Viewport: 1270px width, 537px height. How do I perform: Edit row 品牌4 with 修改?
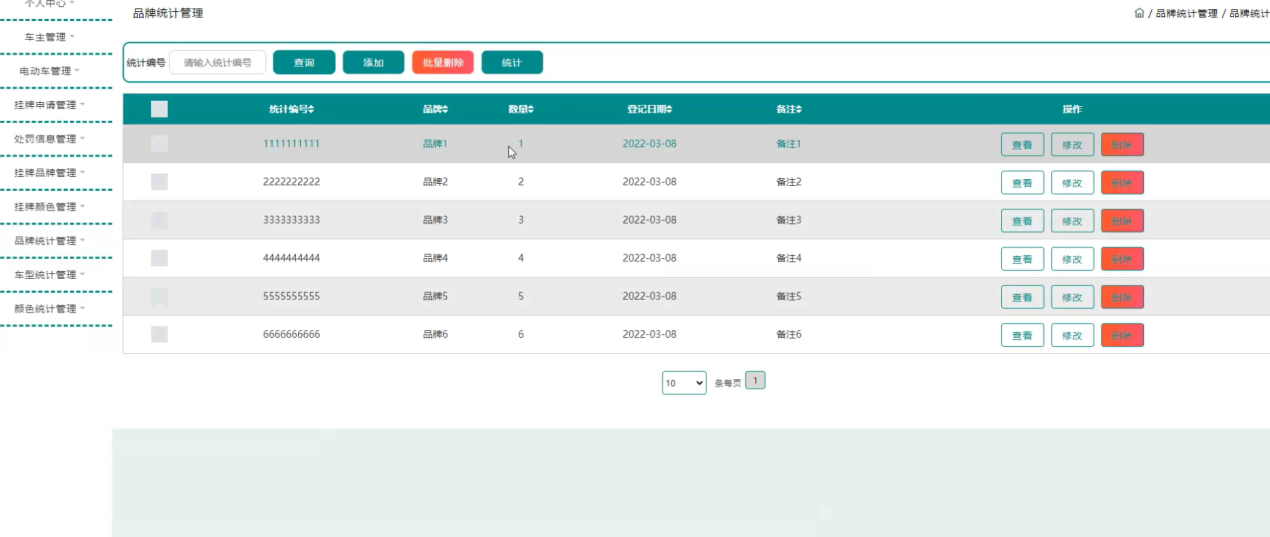click(1072, 259)
